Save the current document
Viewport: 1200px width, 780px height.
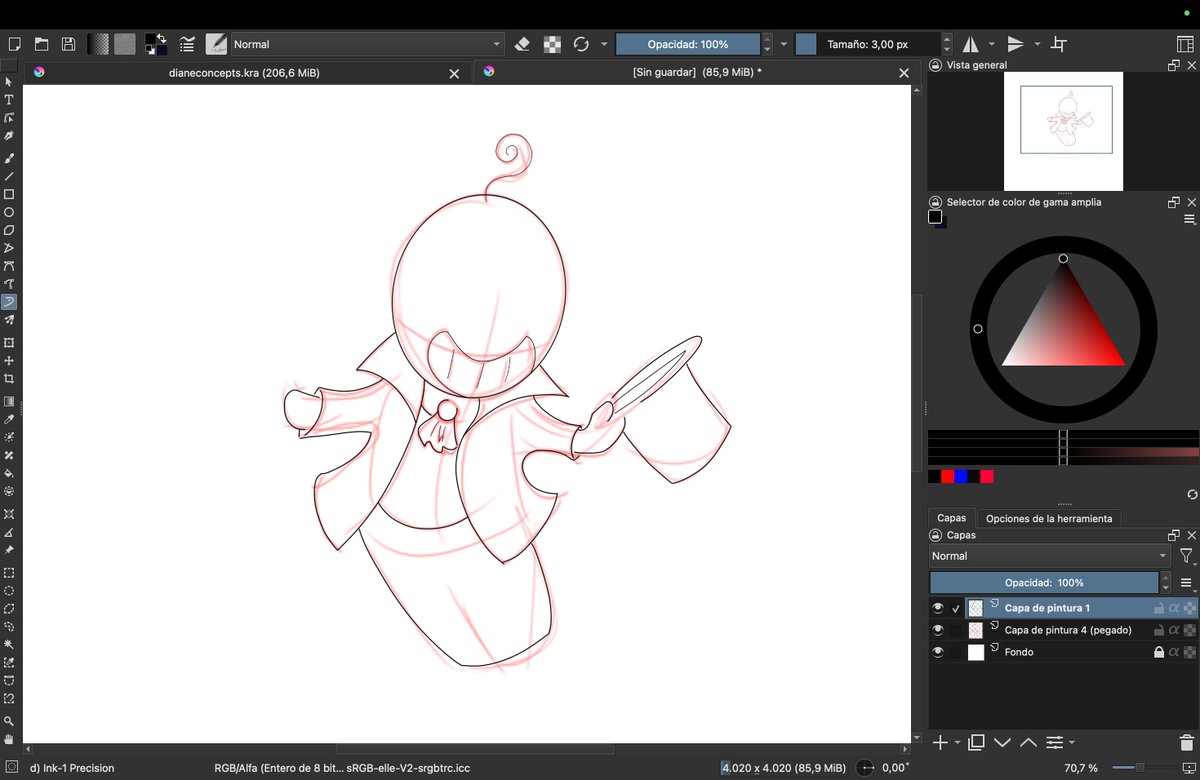pyautogui.click(x=68, y=44)
